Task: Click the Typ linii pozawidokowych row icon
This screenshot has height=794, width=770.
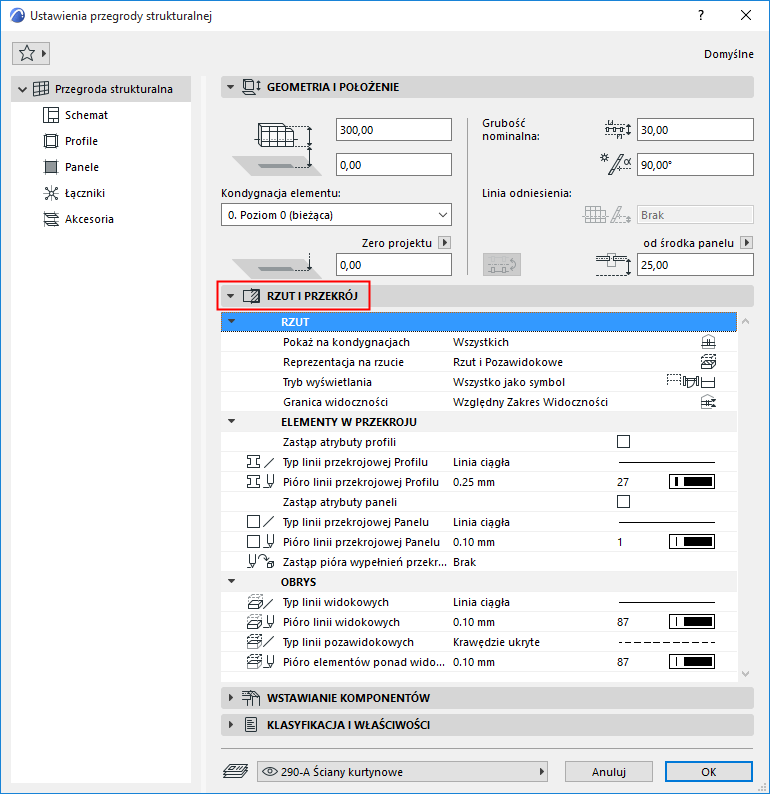Action: (260, 642)
